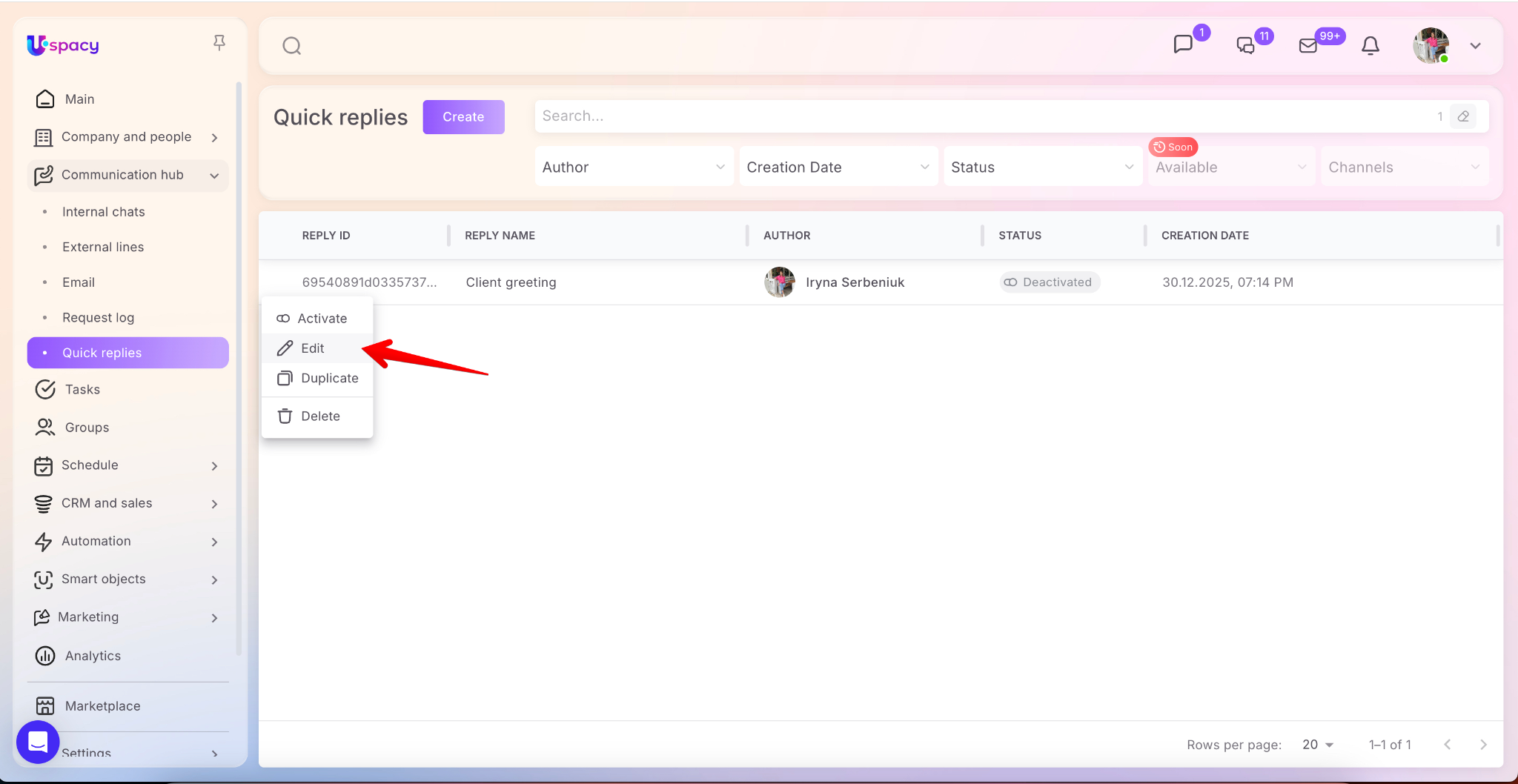Screen dimensions: 1518x784
Task: Open the email inbox icon with 99+ badge
Action: pyautogui.click(x=1308, y=46)
